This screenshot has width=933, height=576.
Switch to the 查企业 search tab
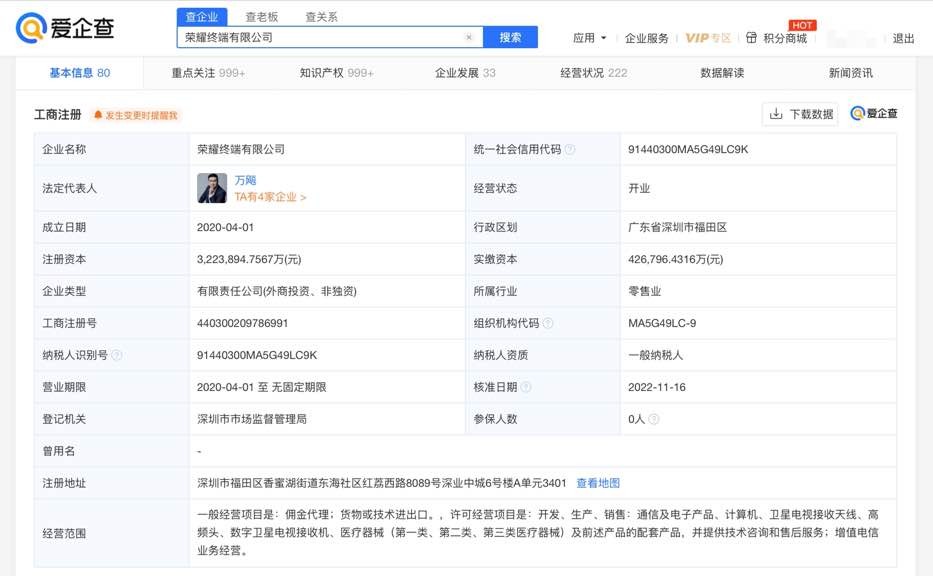point(202,17)
